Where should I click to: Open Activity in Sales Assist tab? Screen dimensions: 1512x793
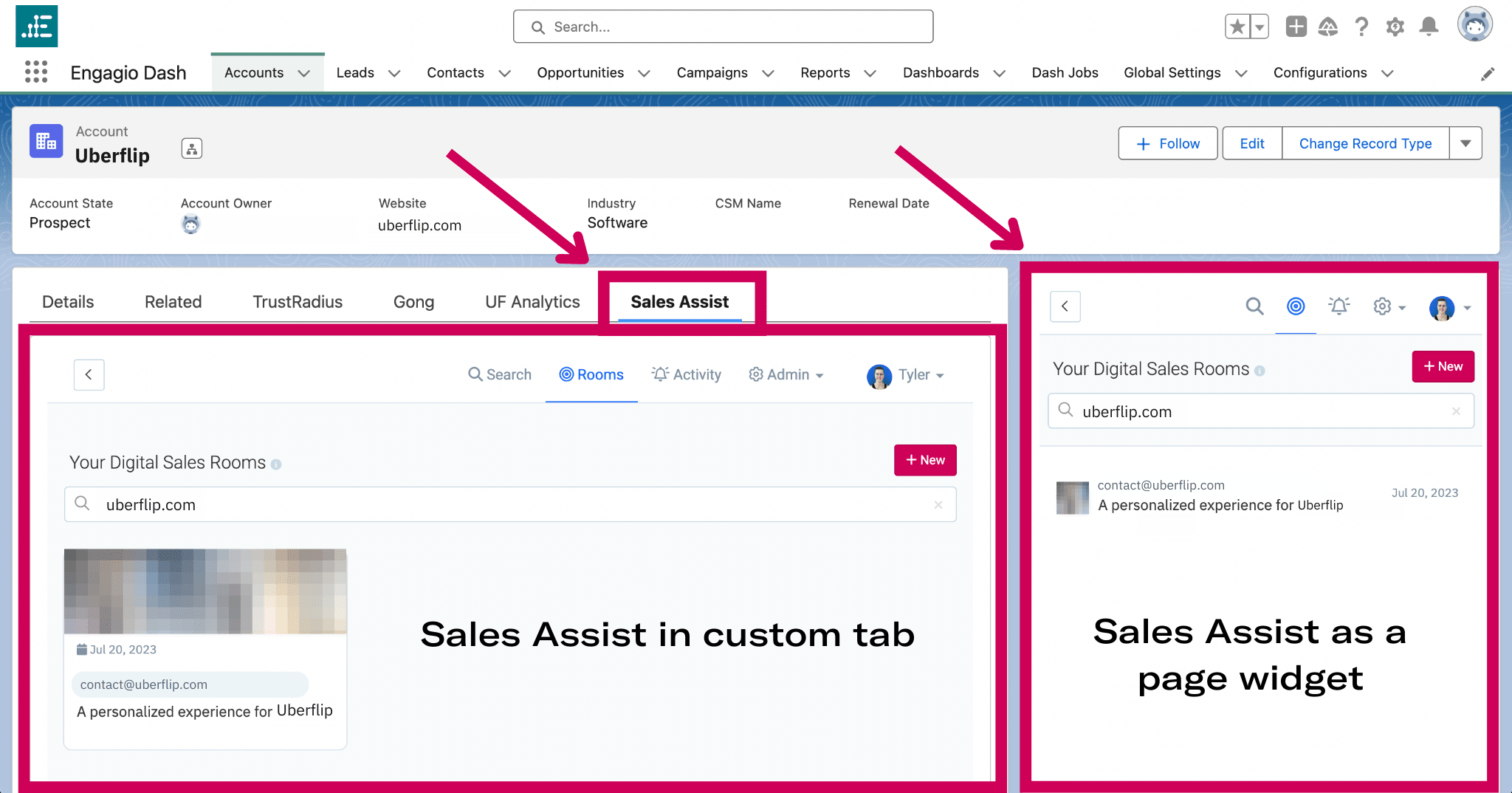click(686, 374)
